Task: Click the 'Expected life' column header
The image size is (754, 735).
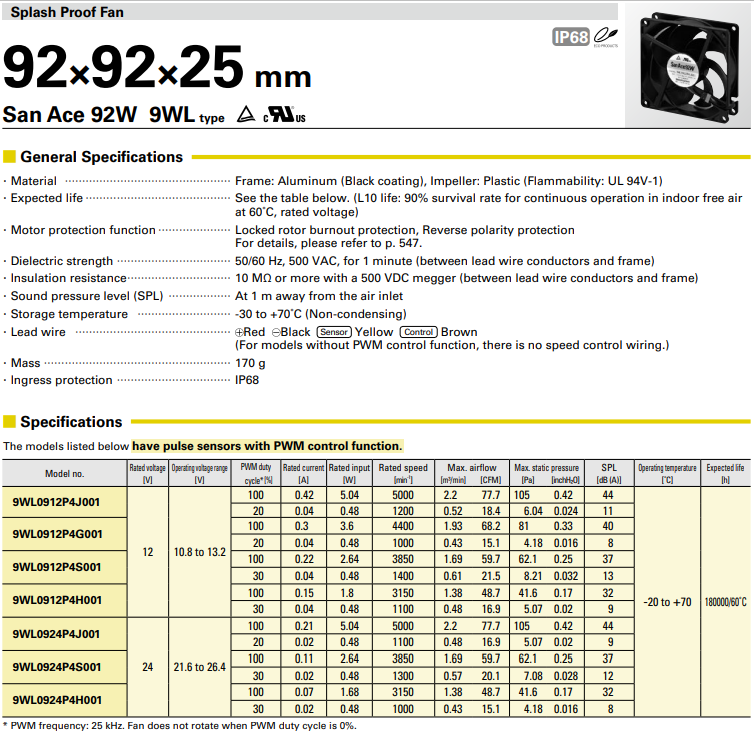Action: tap(724, 473)
